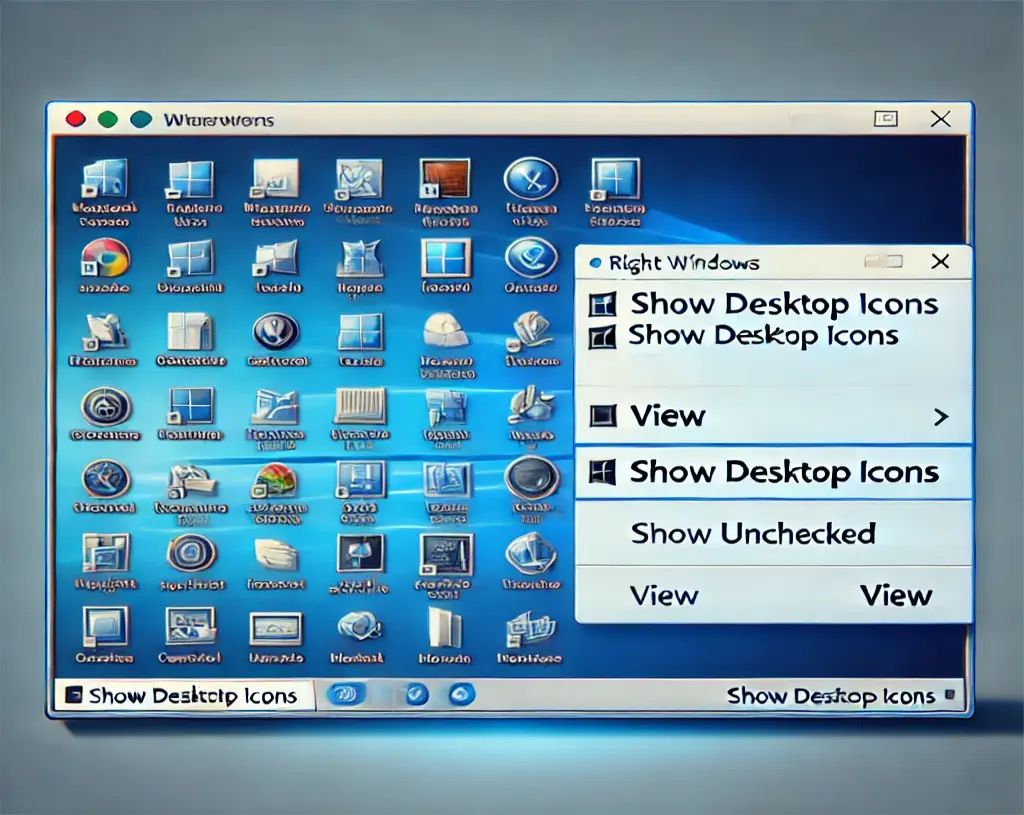Screen dimensions: 1024x815
Task: Open the brown-orange window desktop icon
Action: click(442, 180)
